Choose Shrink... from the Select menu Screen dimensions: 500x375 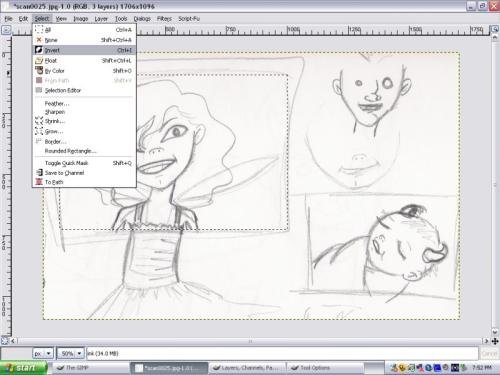[x=84, y=121]
